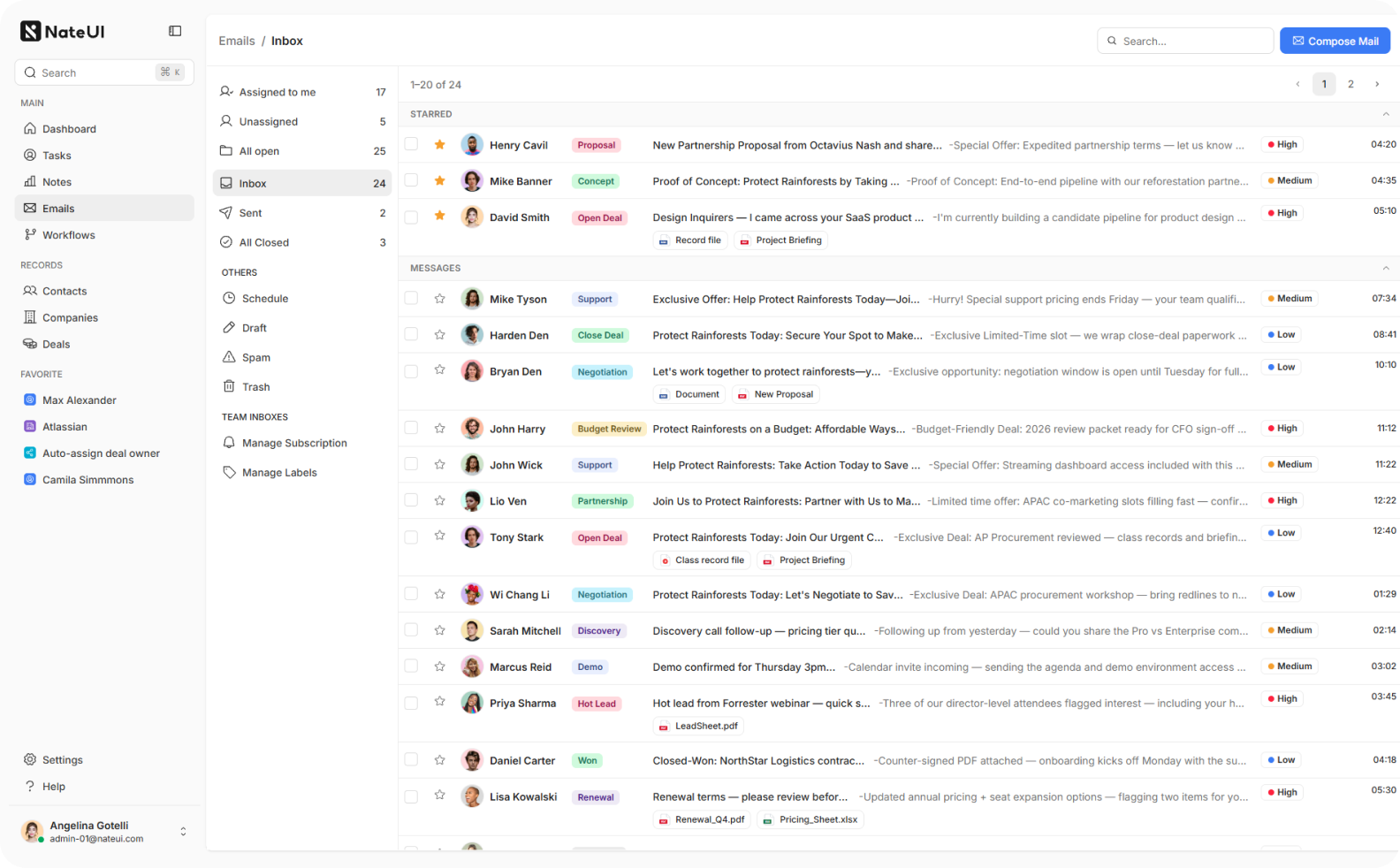Click the Companies building icon

30,317
